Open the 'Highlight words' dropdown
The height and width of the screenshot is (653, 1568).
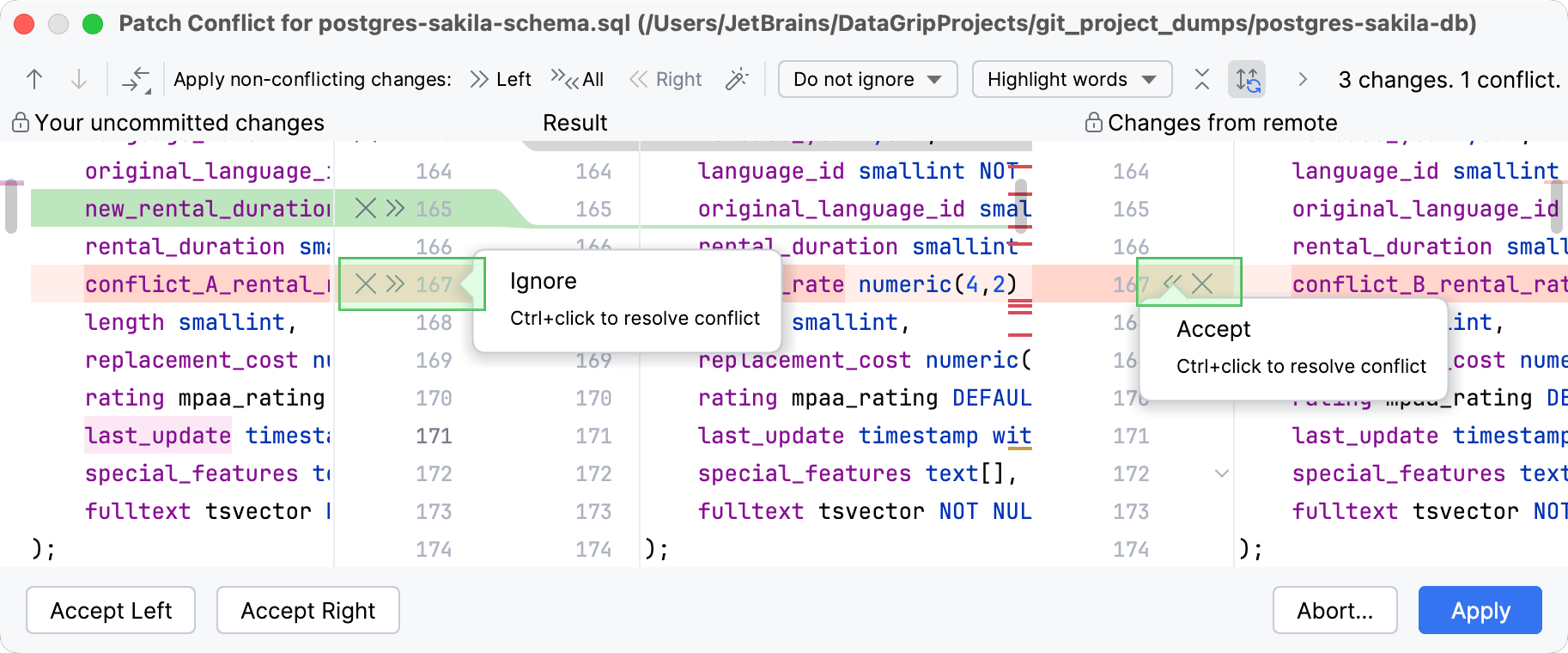(x=1071, y=80)
